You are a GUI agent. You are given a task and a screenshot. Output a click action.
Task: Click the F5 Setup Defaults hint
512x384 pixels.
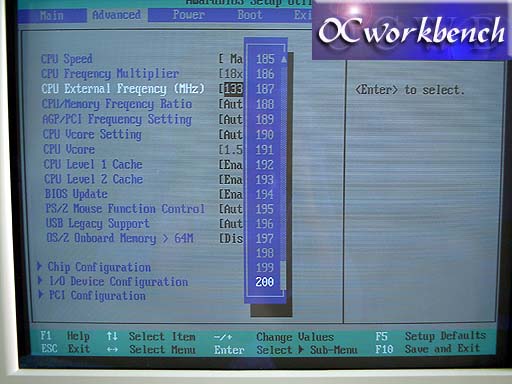coord(431,336)
